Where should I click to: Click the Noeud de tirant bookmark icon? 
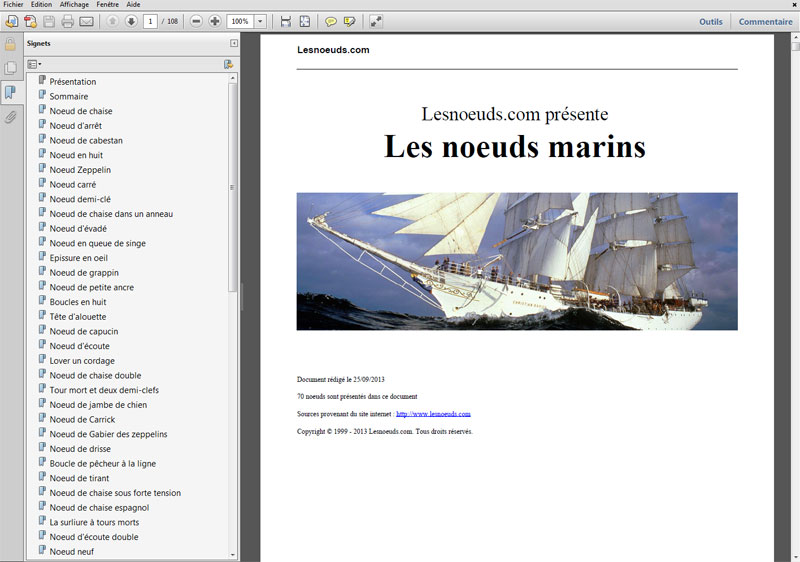42,477
